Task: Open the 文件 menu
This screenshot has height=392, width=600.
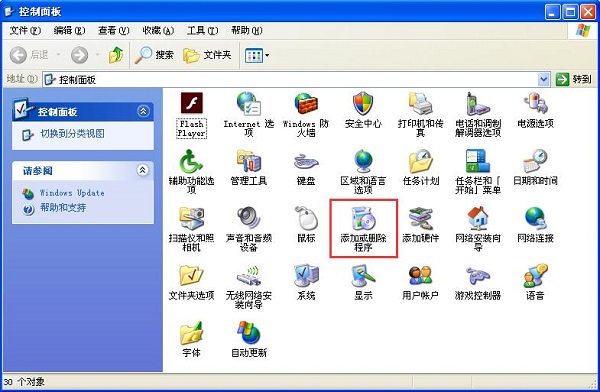Action: point(25,30)
